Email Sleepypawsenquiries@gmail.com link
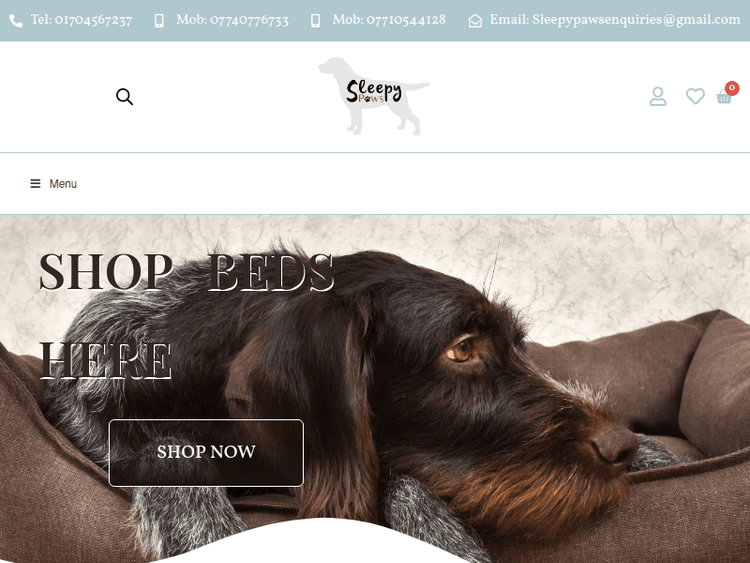Screen dimensions: 750x563 (615, 20)
